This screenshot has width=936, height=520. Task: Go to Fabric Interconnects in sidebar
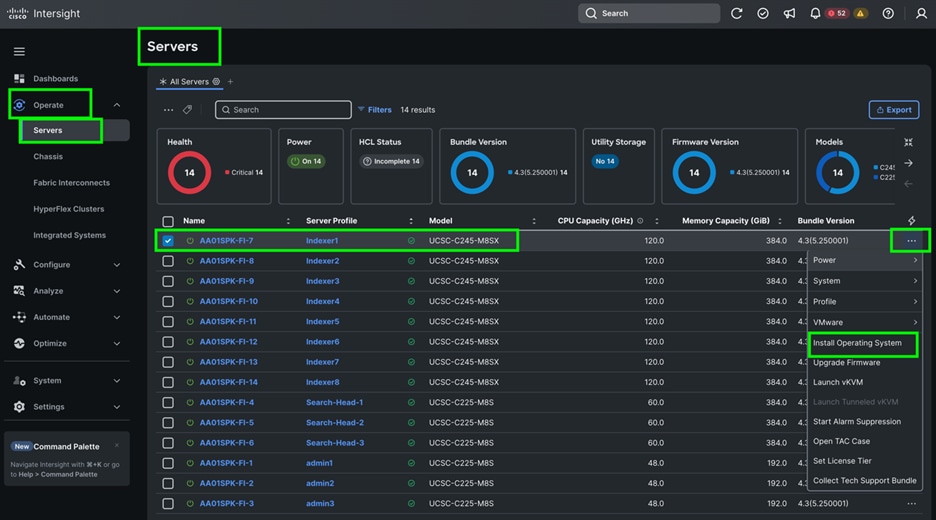click(71, 183)
